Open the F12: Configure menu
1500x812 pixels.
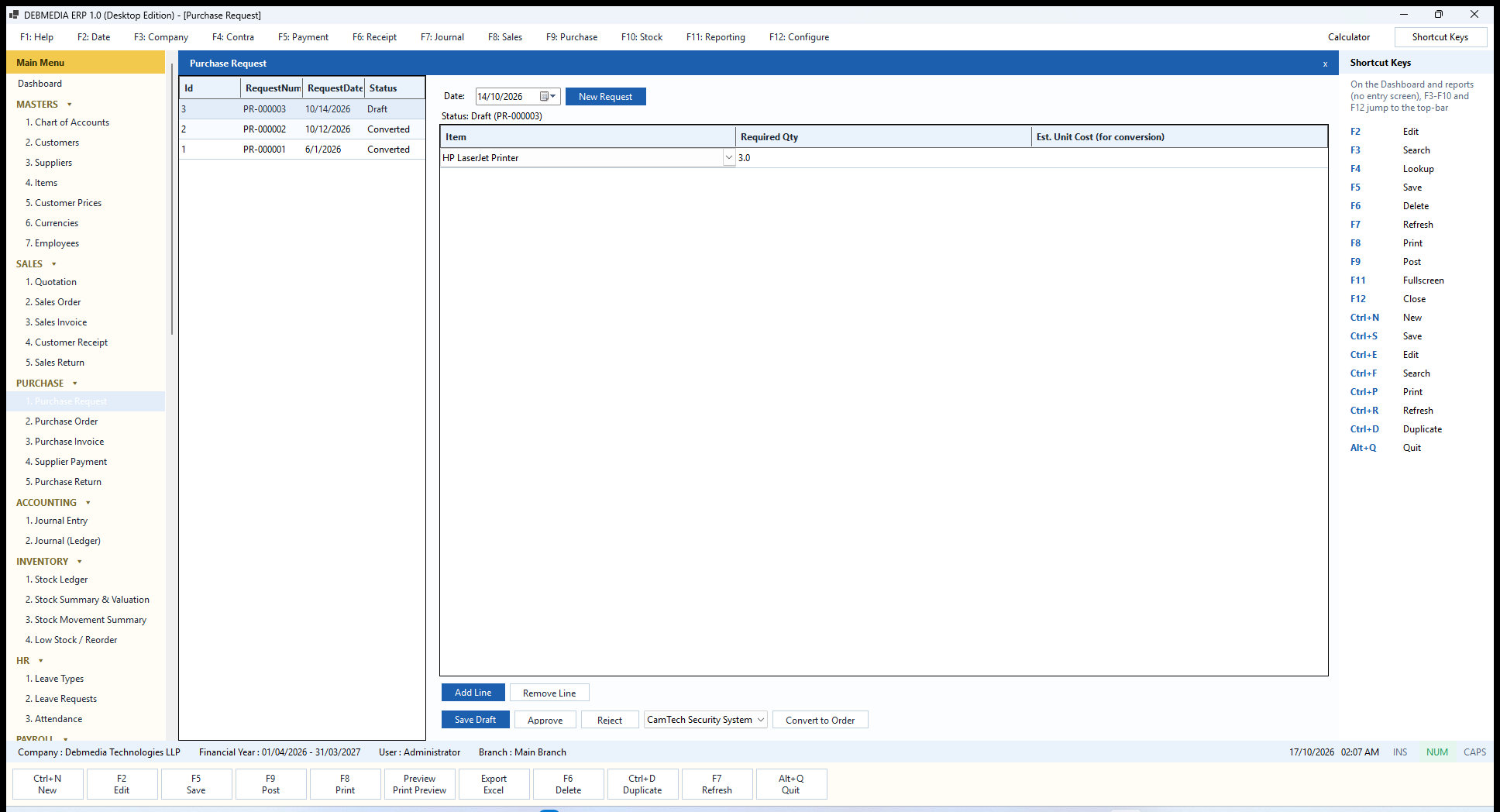tap(799, 37)
